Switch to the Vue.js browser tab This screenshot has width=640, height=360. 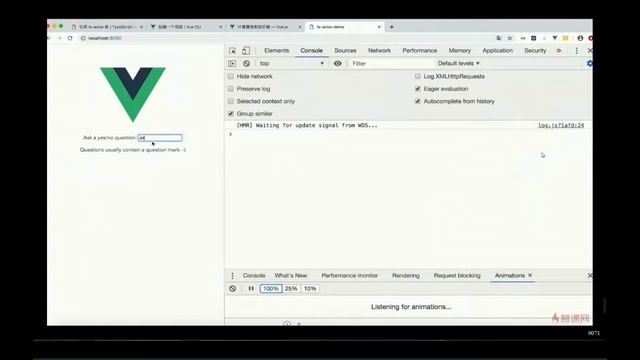point(264,27)
